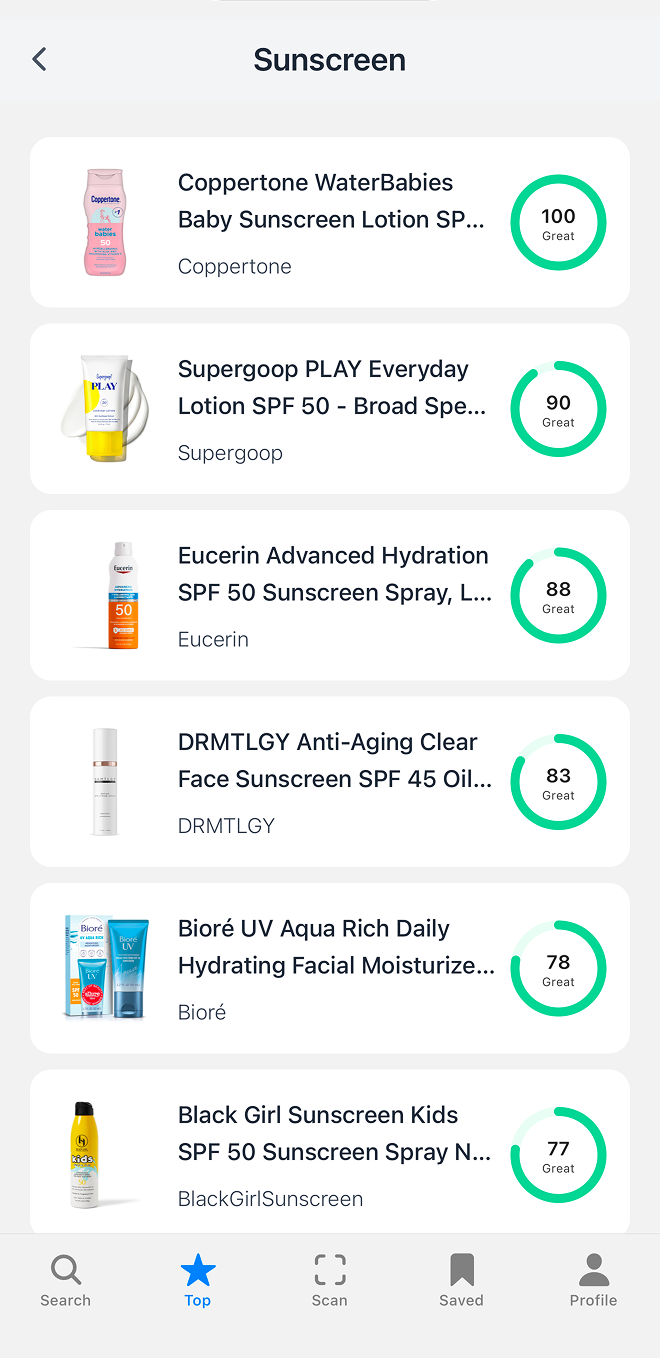This screenshot has width=660, height=1358.
Task: Select the Top star icon
Action: pos(198,1270)
